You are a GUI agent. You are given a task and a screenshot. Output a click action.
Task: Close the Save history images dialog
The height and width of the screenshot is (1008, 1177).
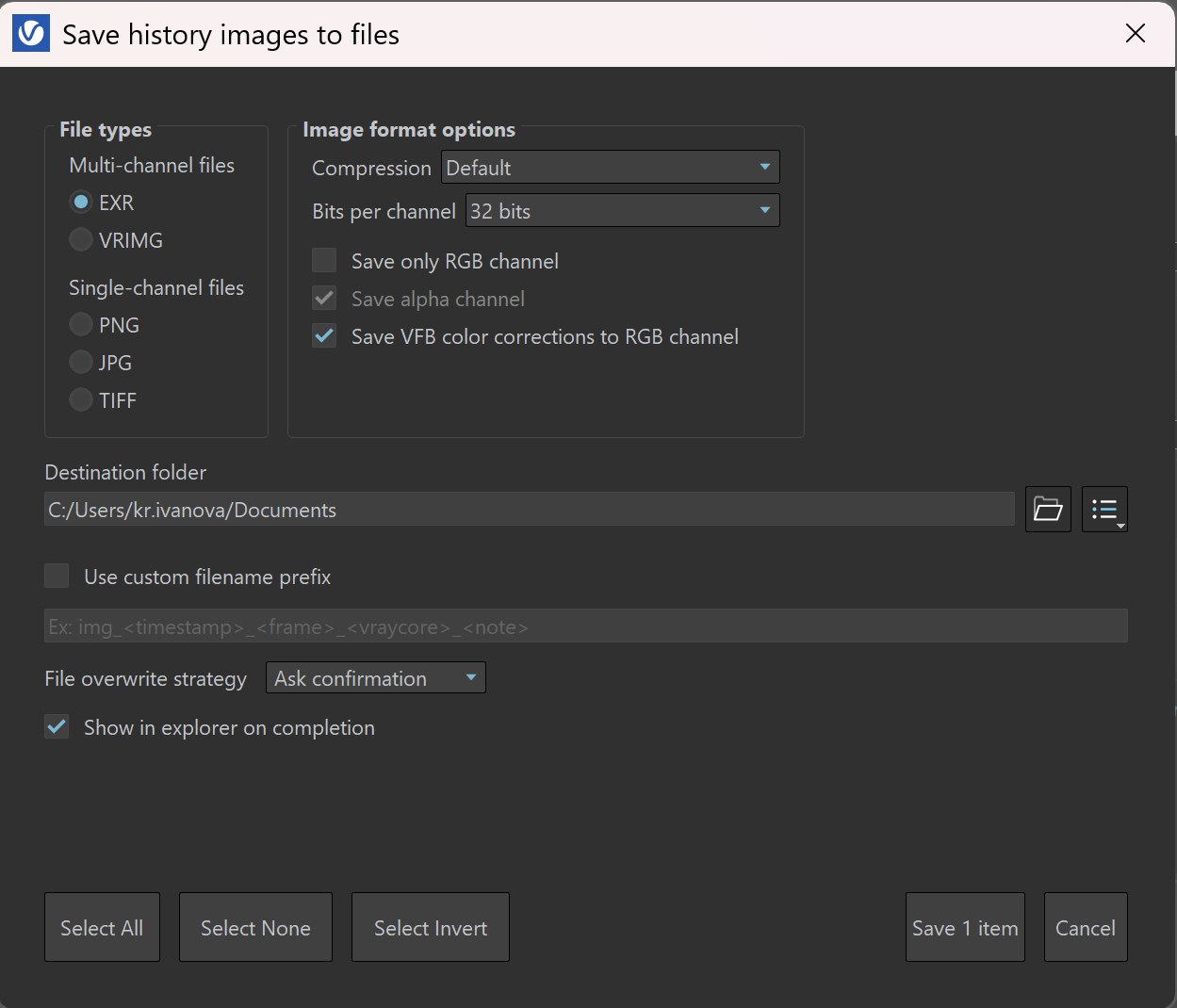point(1136,34)
